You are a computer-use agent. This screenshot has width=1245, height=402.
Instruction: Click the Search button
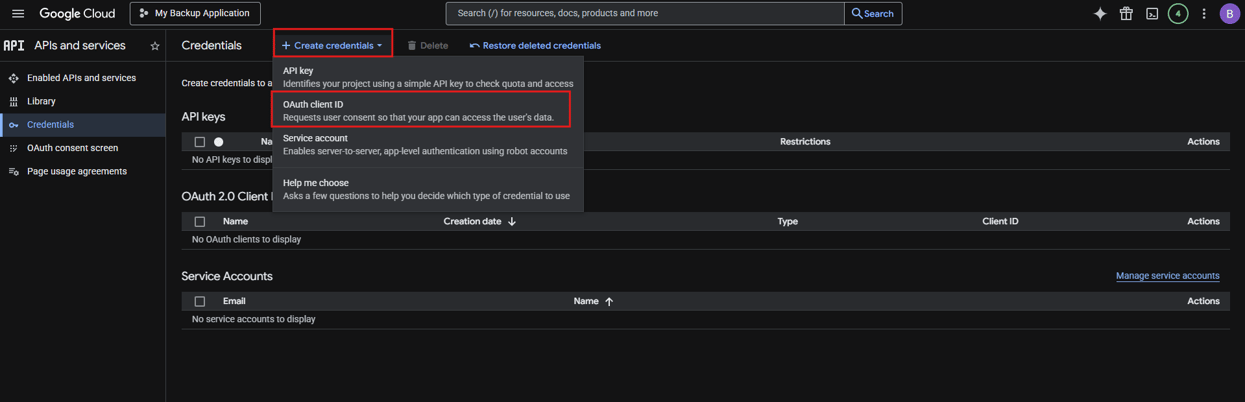coord(873,14)
